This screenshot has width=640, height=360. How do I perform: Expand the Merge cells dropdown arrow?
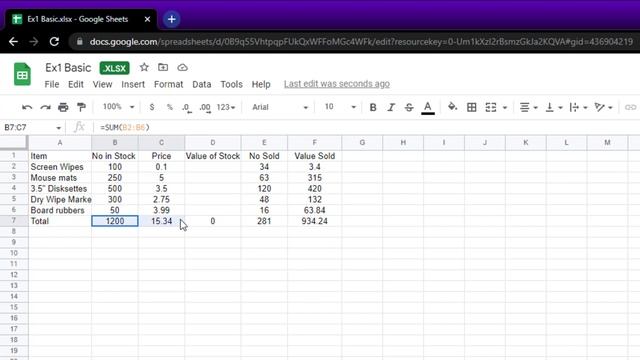[505, 107]
